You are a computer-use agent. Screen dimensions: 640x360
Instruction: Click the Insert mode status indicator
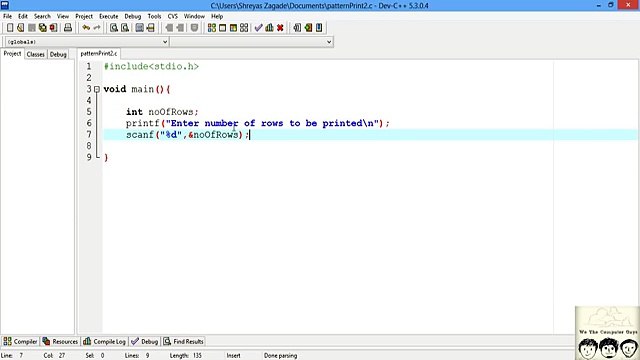(x=233, y=356)
